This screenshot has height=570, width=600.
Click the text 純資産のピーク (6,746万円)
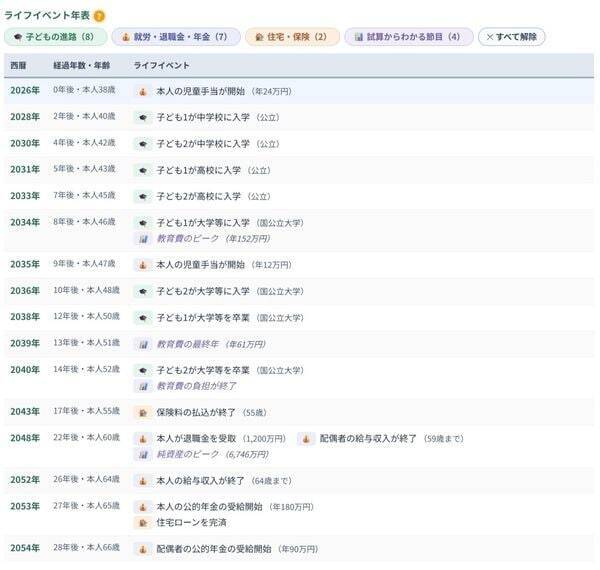pos(213,454)
